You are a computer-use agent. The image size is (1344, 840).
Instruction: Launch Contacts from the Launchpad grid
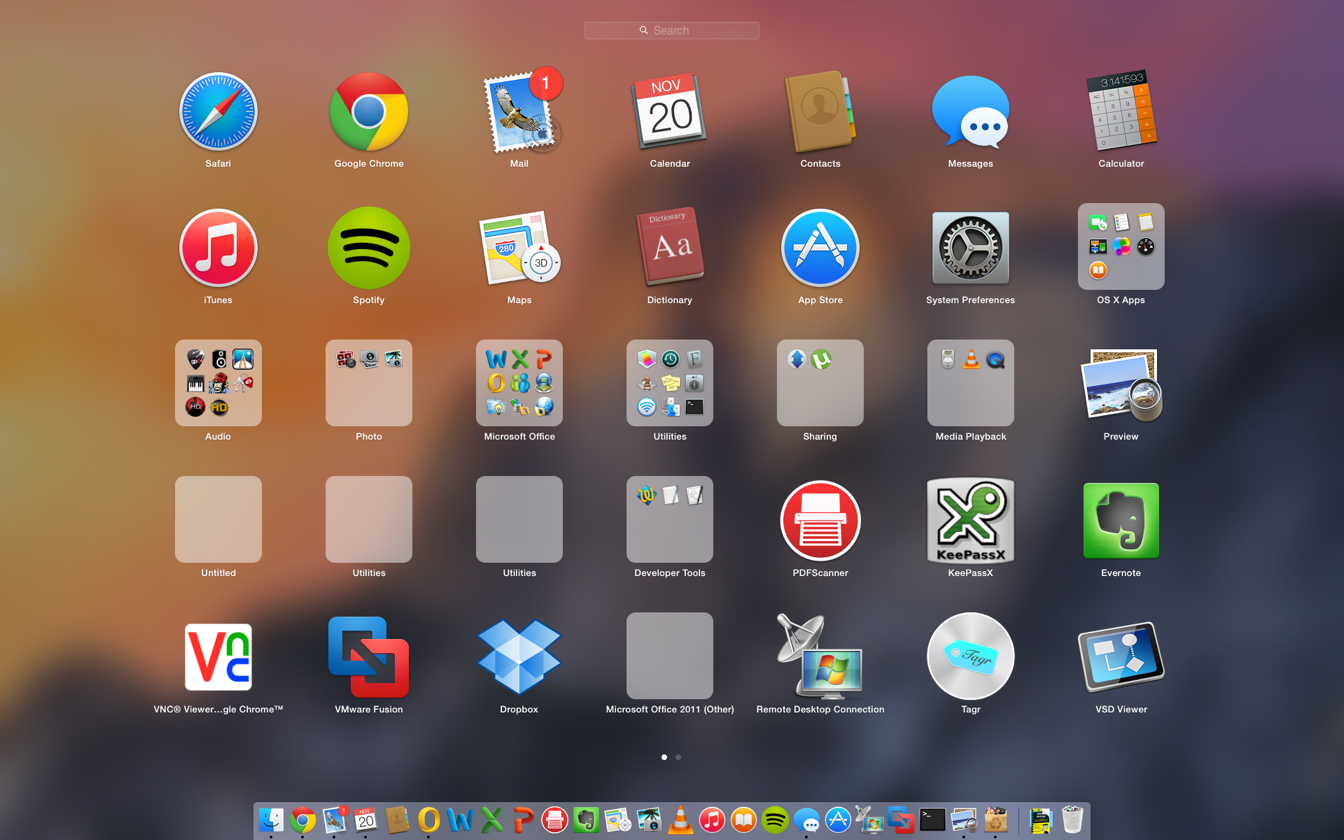click(820, 112)
